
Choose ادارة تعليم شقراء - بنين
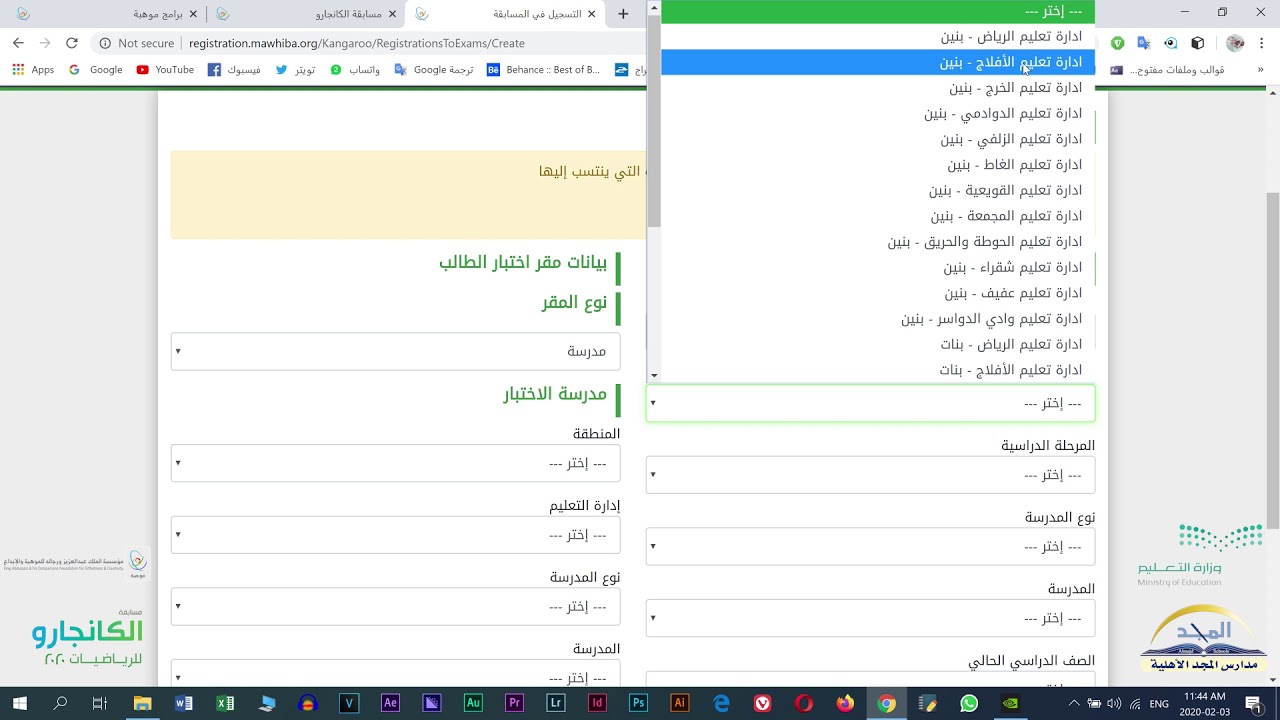[878, 267]
